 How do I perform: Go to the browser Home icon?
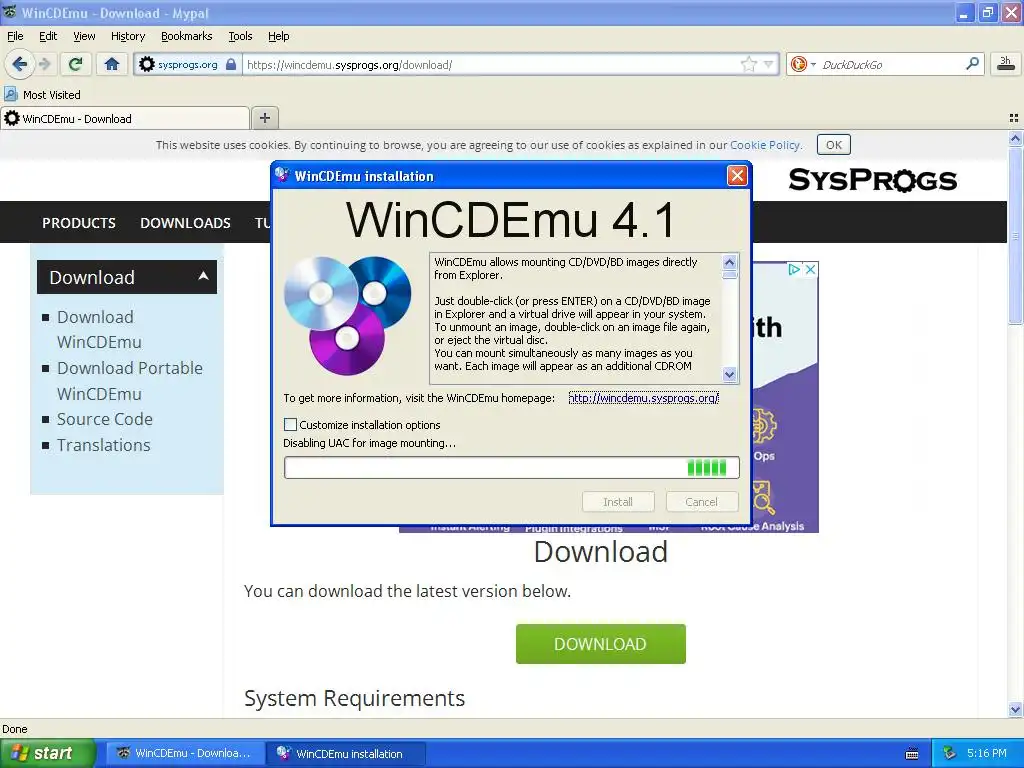112,64
